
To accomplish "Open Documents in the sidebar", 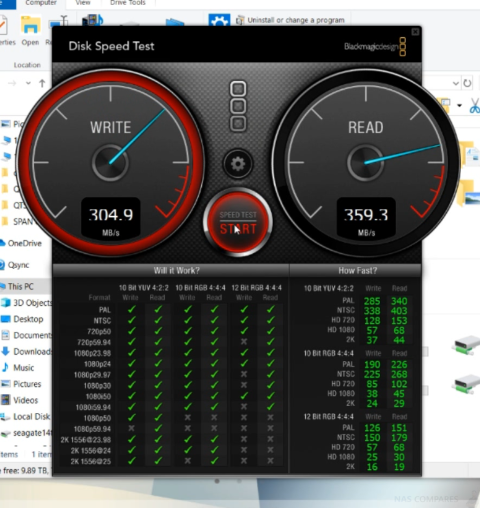I will 26,335.
